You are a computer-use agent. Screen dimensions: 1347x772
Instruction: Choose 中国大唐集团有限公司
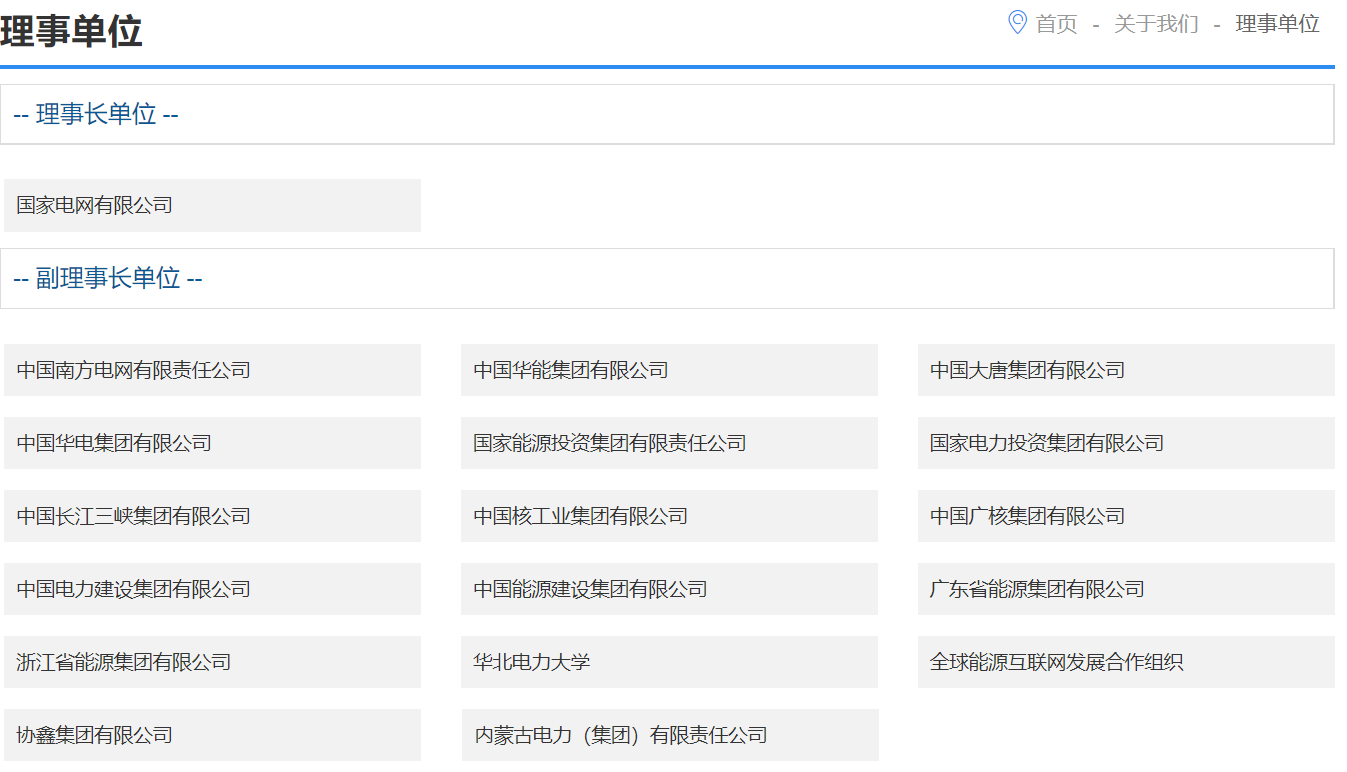click(x=1126, y=370)
